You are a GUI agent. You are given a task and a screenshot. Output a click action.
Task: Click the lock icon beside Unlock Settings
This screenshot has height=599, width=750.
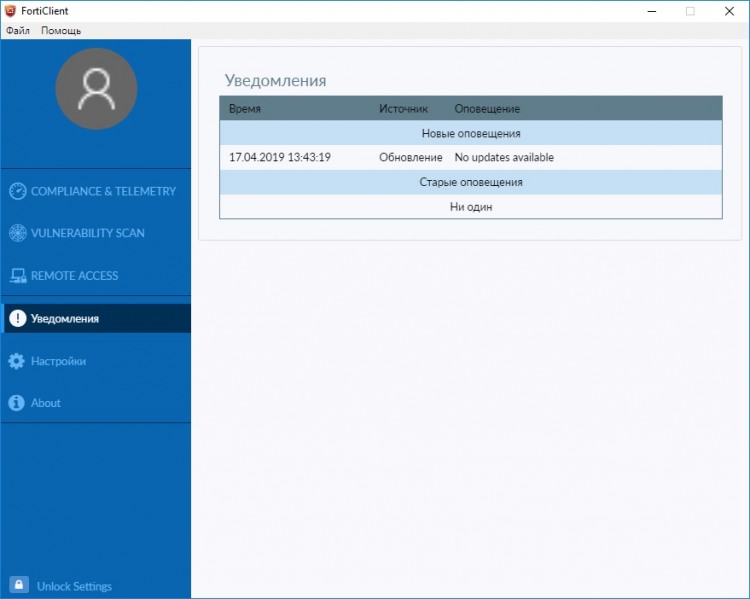click(x=18, y=585)
